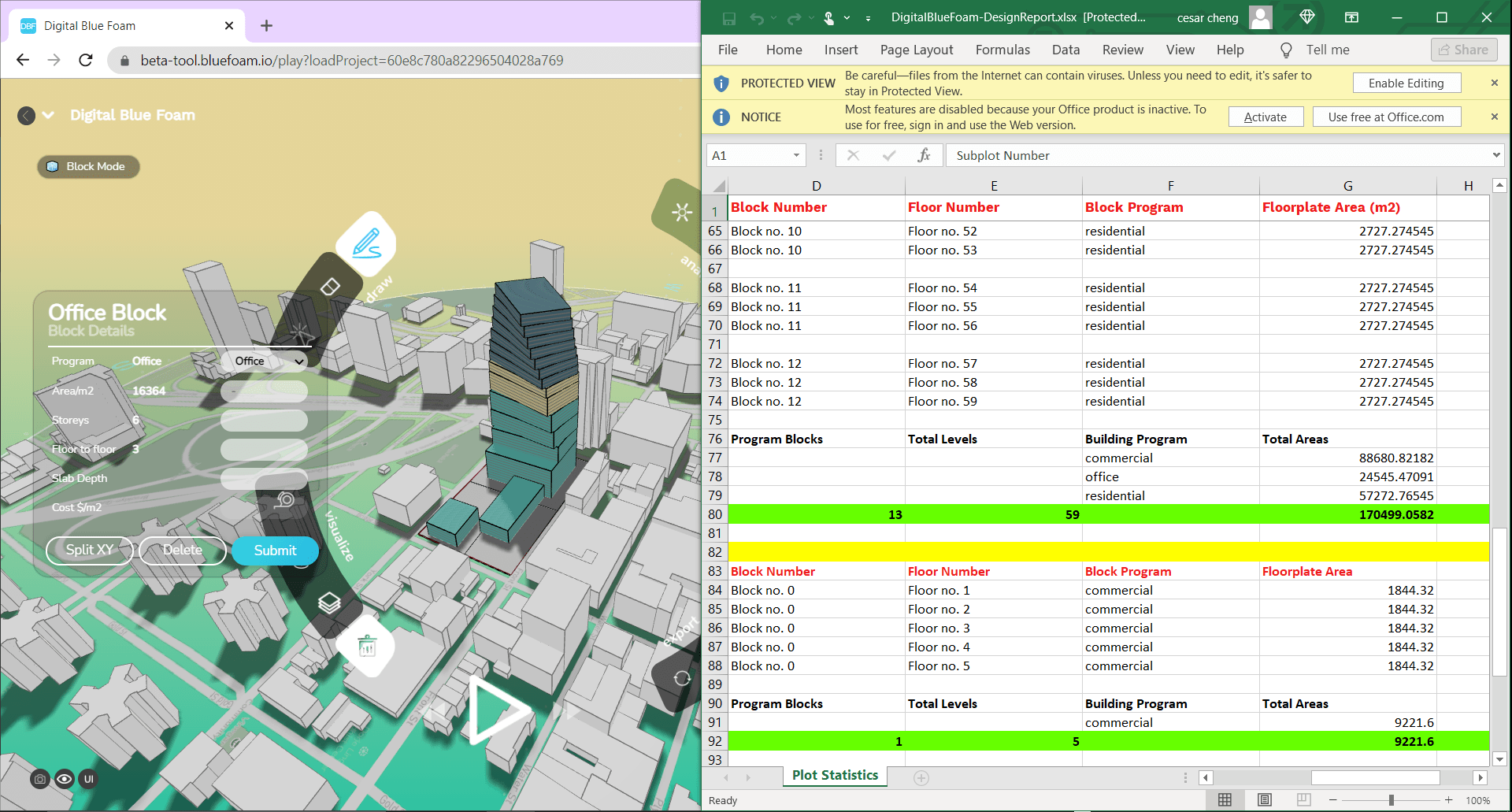Dismiss the Protected View message bar
The image size is (1512, 812).
click(1494, 83)
